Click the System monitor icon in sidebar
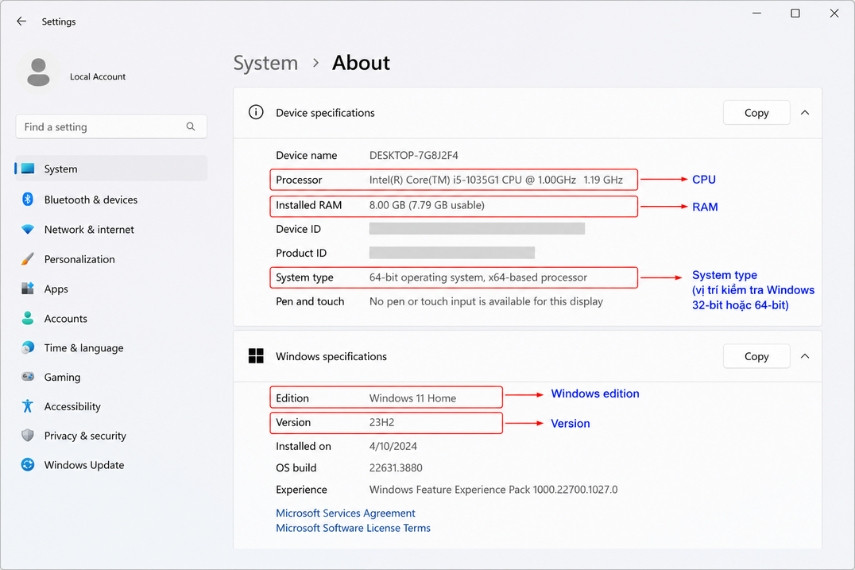 [x=28, y=169]
